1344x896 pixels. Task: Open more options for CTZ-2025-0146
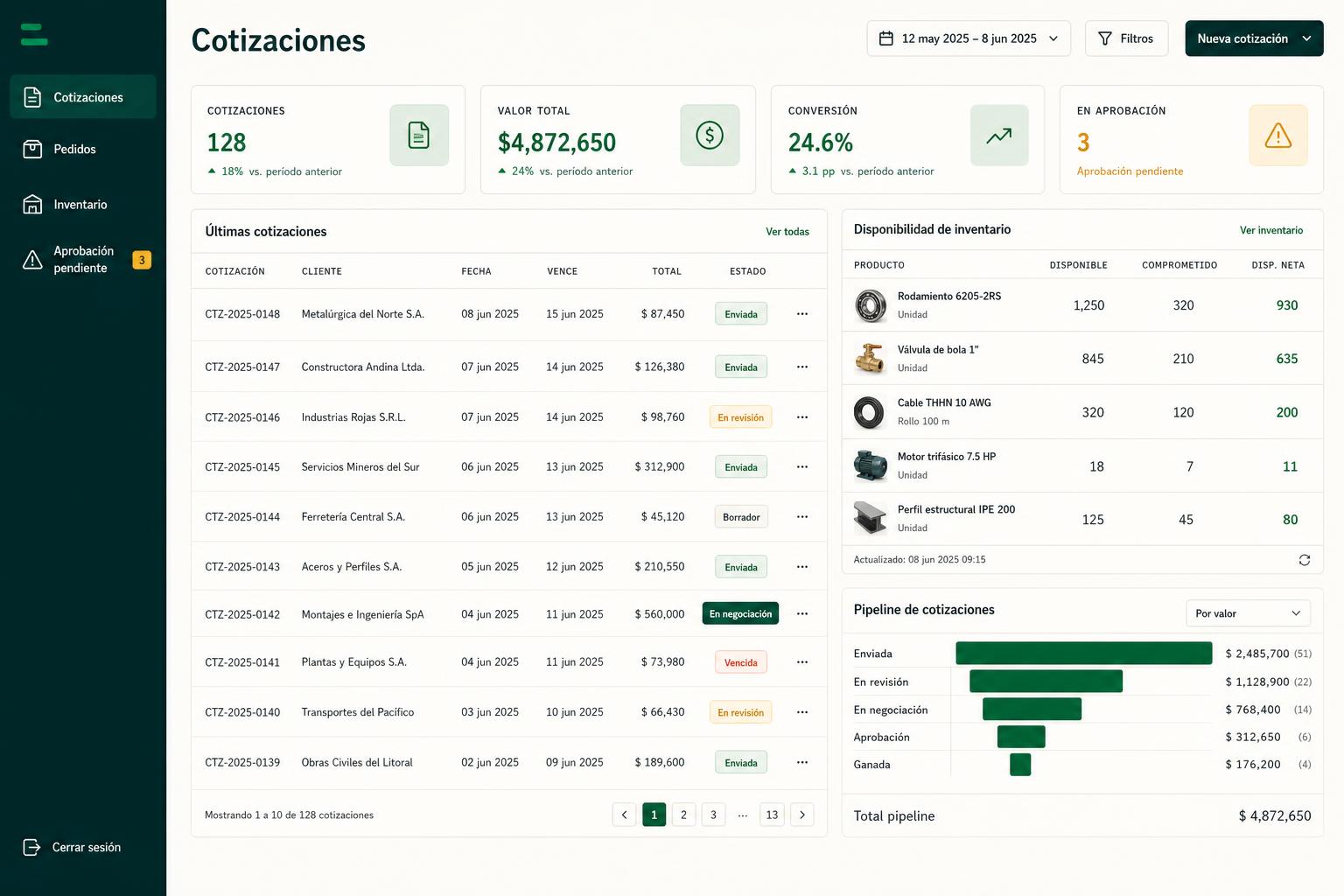802,417
